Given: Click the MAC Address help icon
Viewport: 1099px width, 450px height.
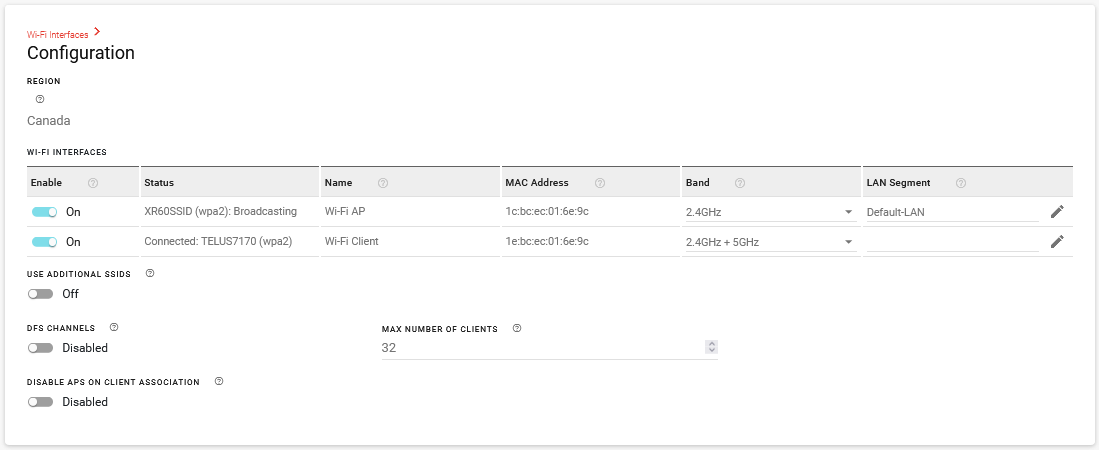Looking at the screenshot, I should [600, 183].
